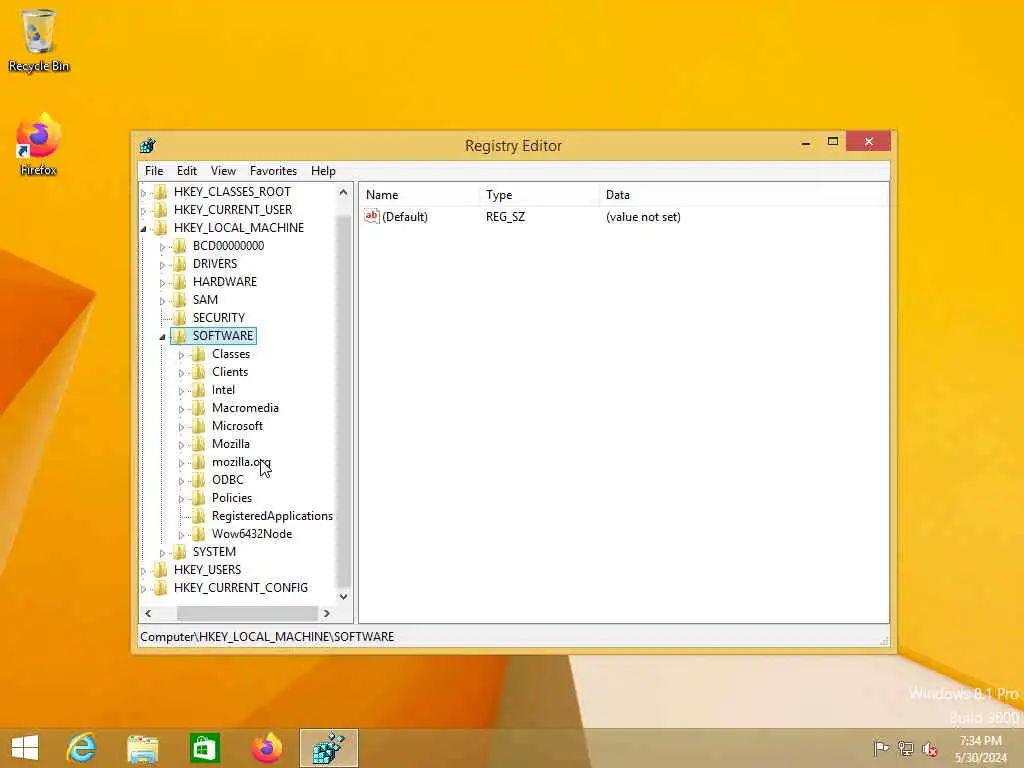Screen dimensions: 1024x768
Task: Click the Name column header
Action: [x=419, y=195]
